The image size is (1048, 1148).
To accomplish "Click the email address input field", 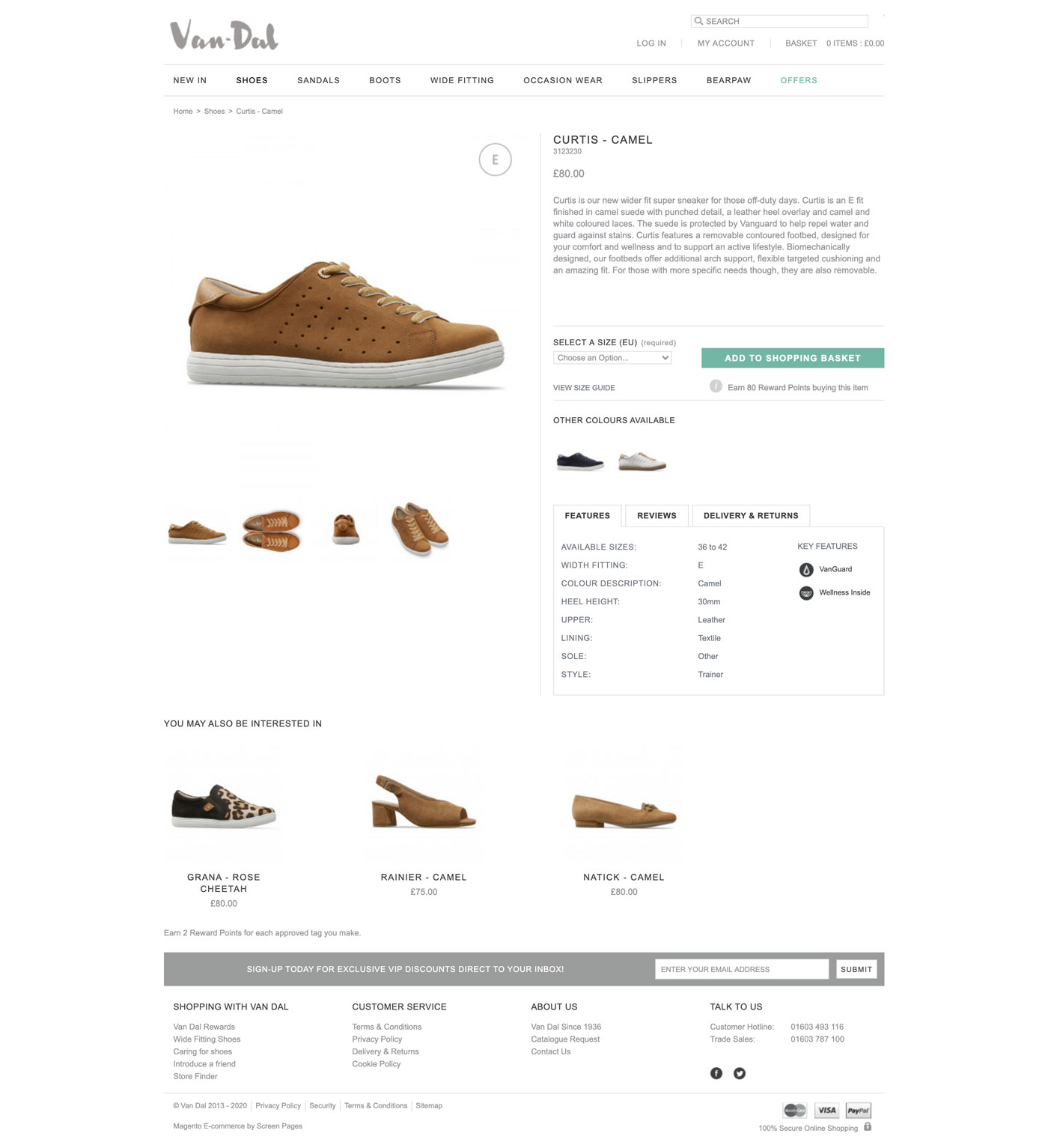I will (742, 969).
